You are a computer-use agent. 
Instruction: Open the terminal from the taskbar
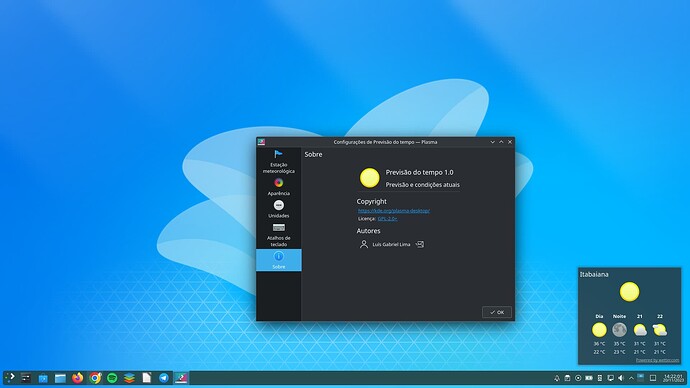26,378
